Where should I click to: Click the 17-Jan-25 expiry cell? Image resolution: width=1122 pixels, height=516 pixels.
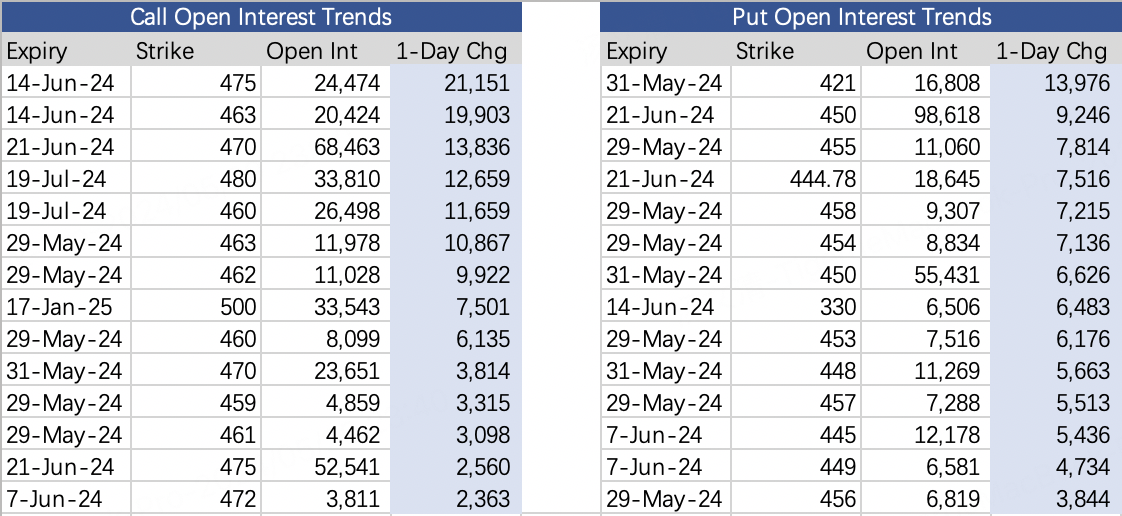pos(67,307)
